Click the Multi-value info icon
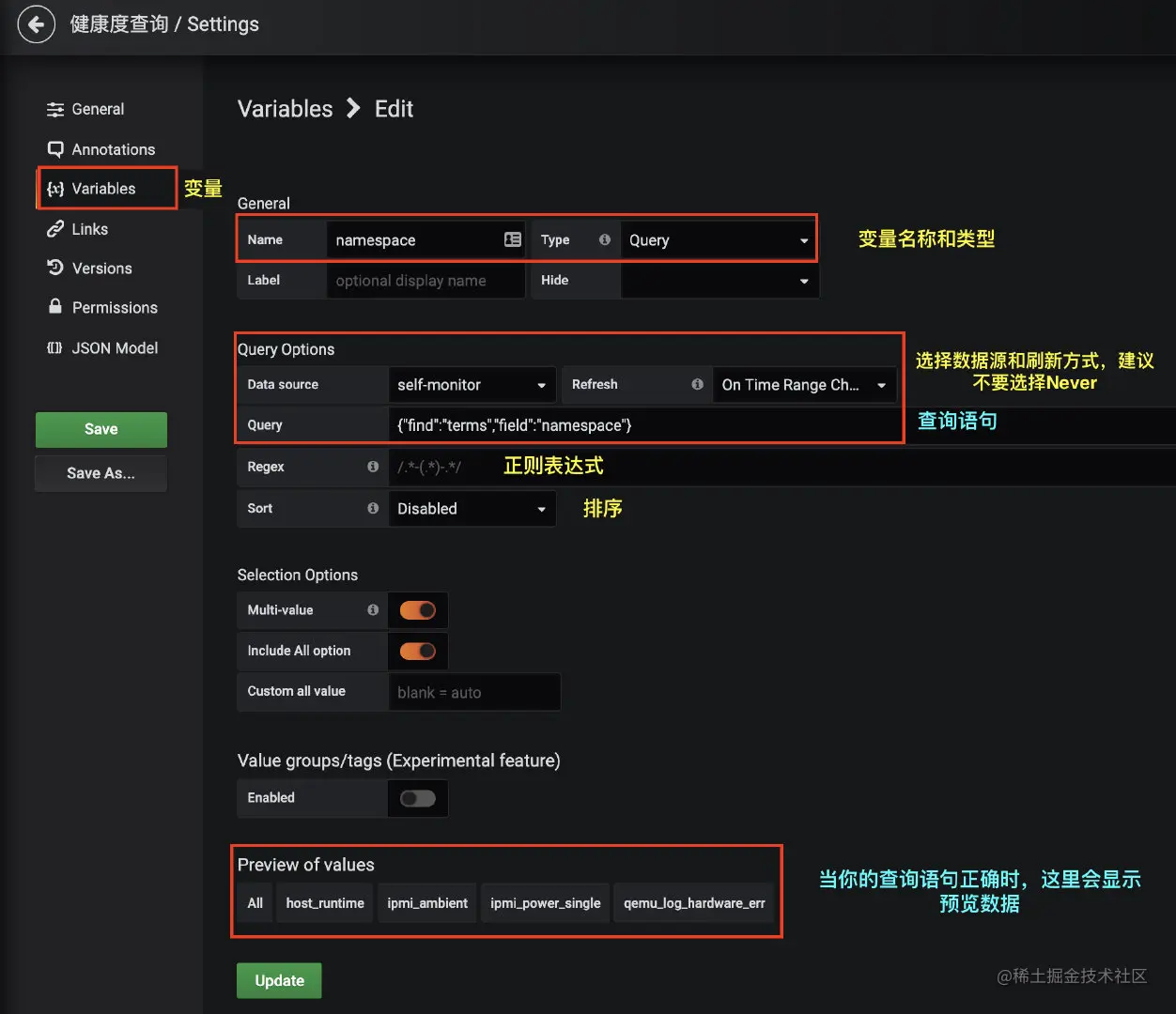Viewport: 1176px width, 1014px height. point(373,610)
